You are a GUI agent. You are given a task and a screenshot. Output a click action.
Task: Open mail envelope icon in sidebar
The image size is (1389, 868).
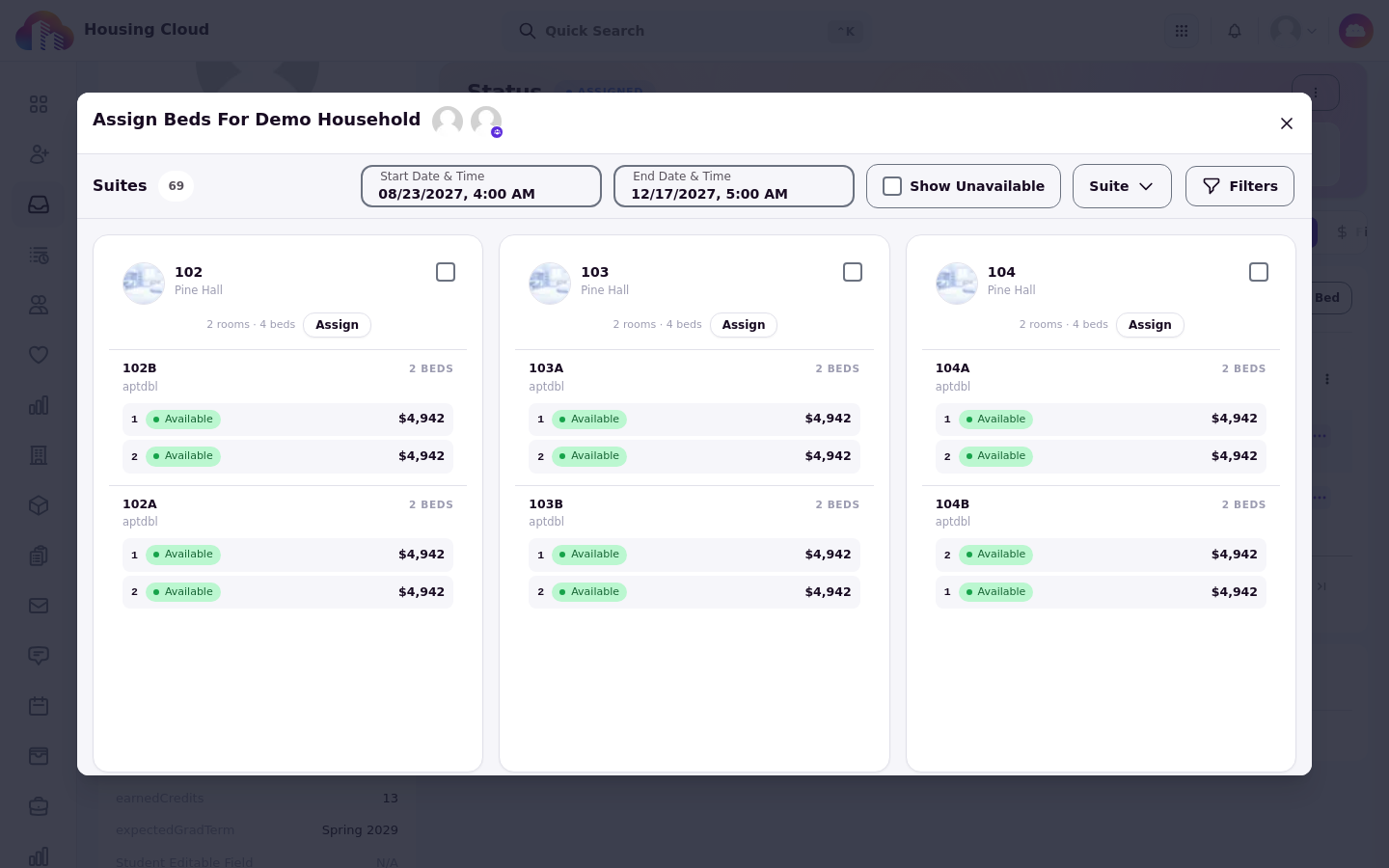click(39, 606)
